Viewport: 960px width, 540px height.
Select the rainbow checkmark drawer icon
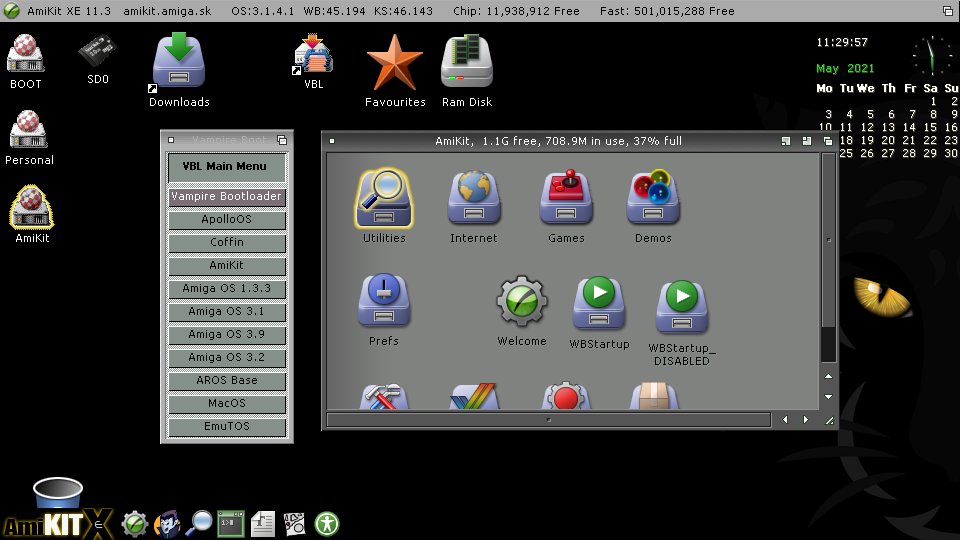(474, 396)
